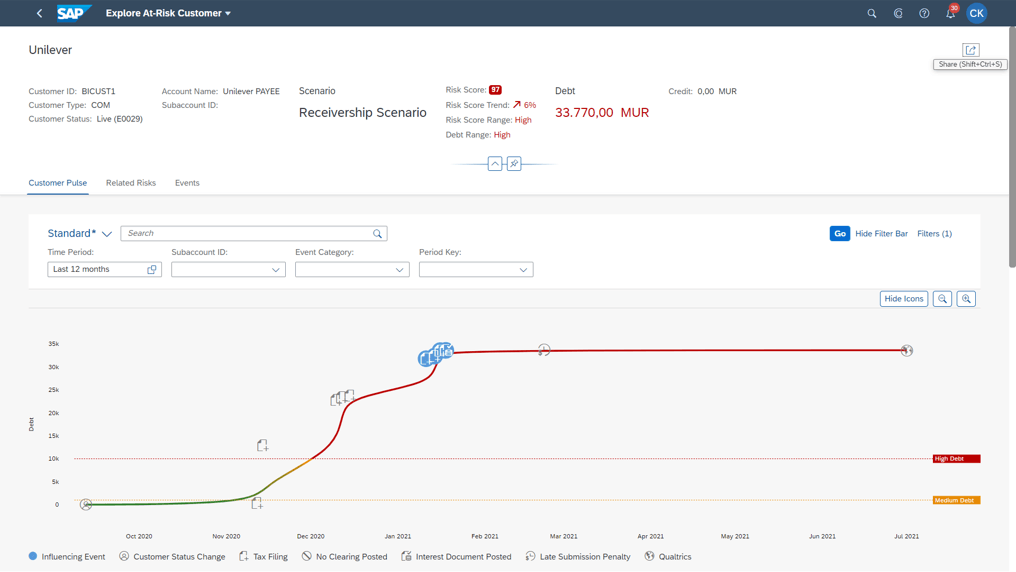Open Filters (1) dialog
This screenshot has height=572, width=1016.
[x=934, y=233]
